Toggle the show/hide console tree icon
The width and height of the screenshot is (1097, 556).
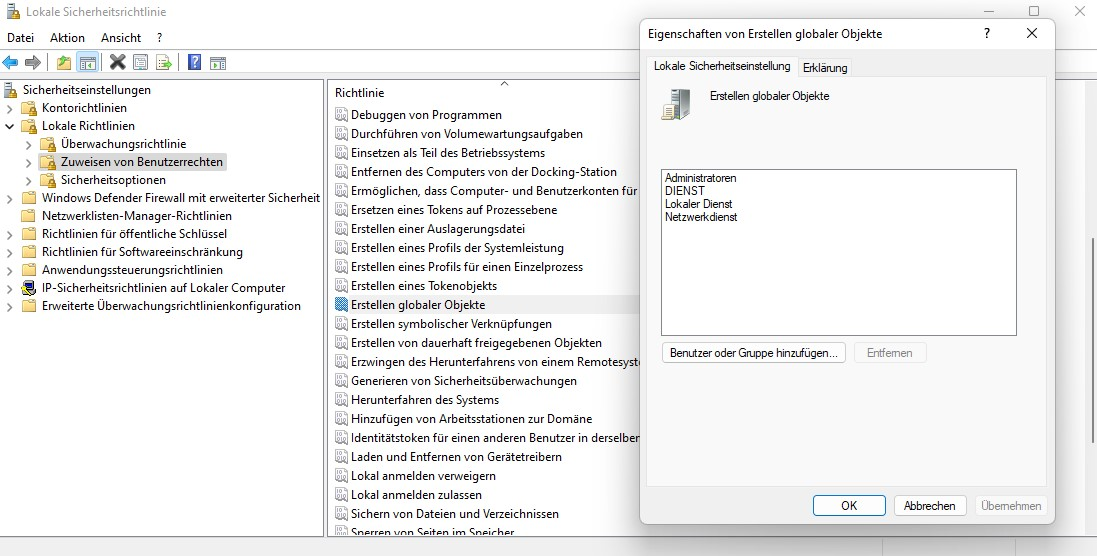coord(88,62)
